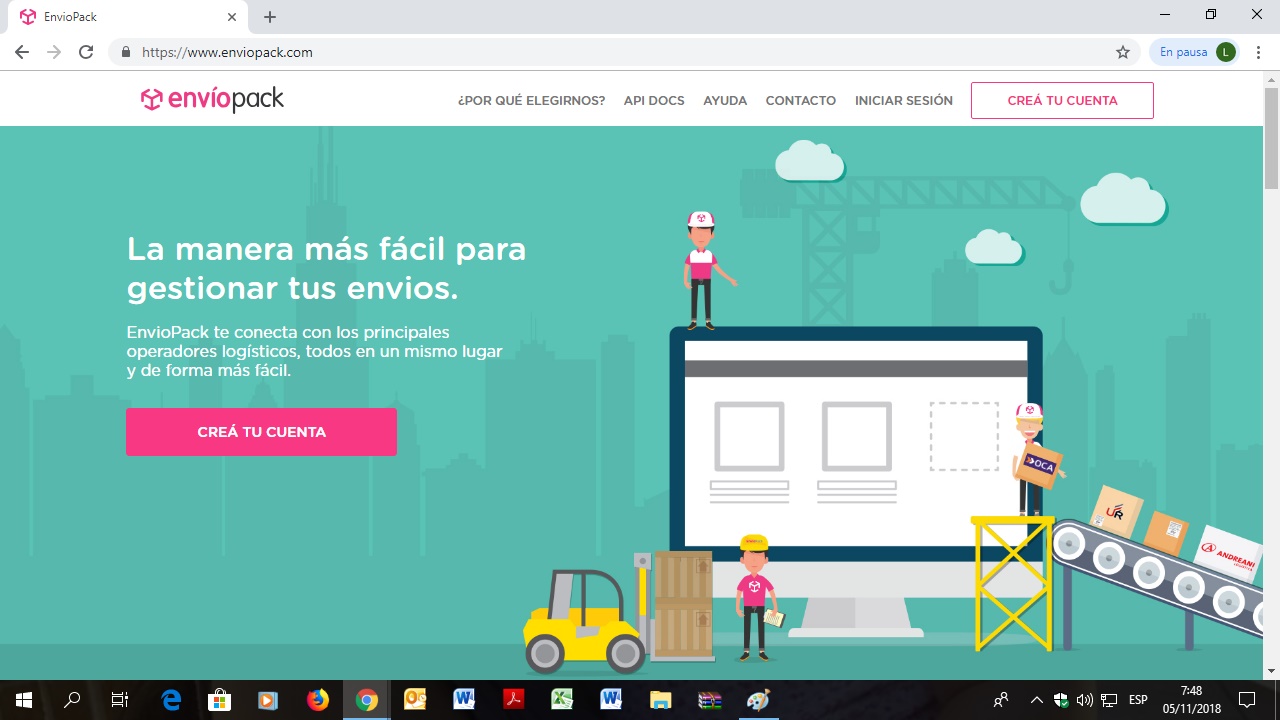The width and height of the screenshot is (1280, 720).
Task: Open the clock showing 7:48
Action: pos(1190,700)
